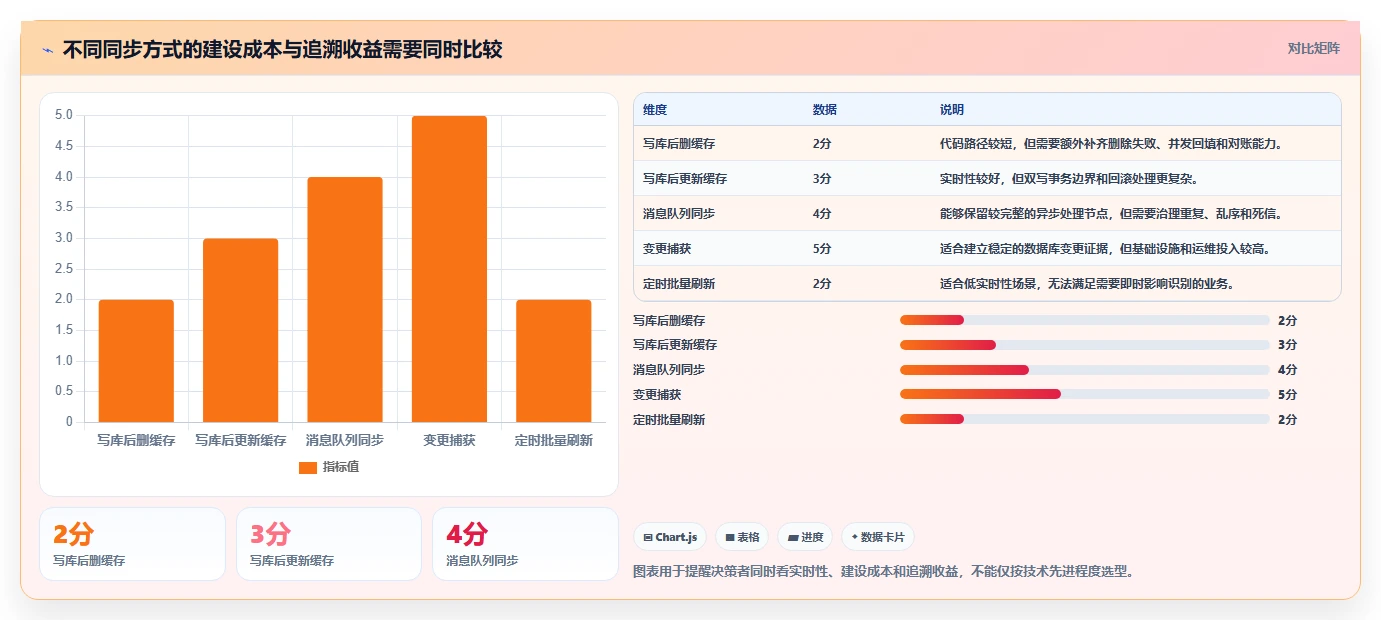
Task: Click the footer note starting 图表用于提醒决策者
Action: pos(884,572)
